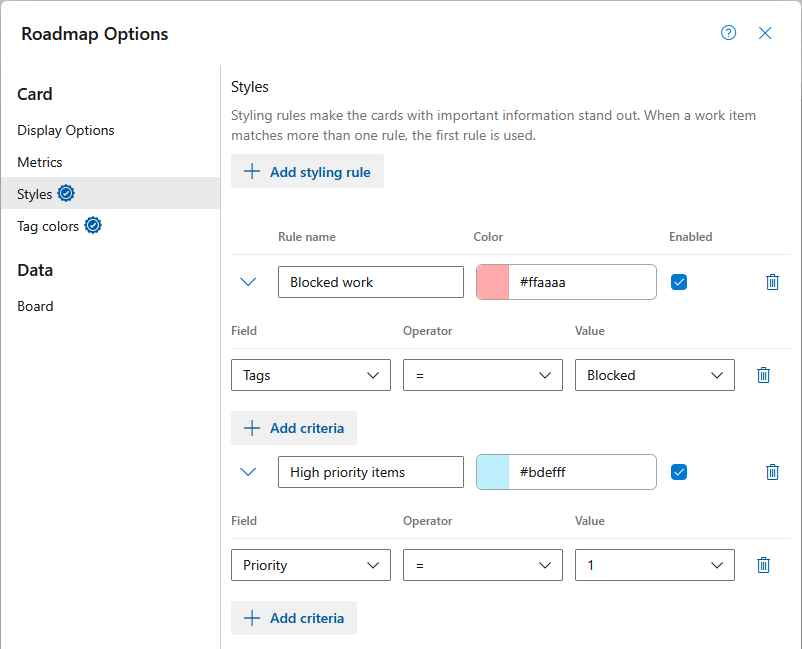This screenshot has height=649, width=802.
Task: Delete the Priority criteria row
Action: point(763,565)
